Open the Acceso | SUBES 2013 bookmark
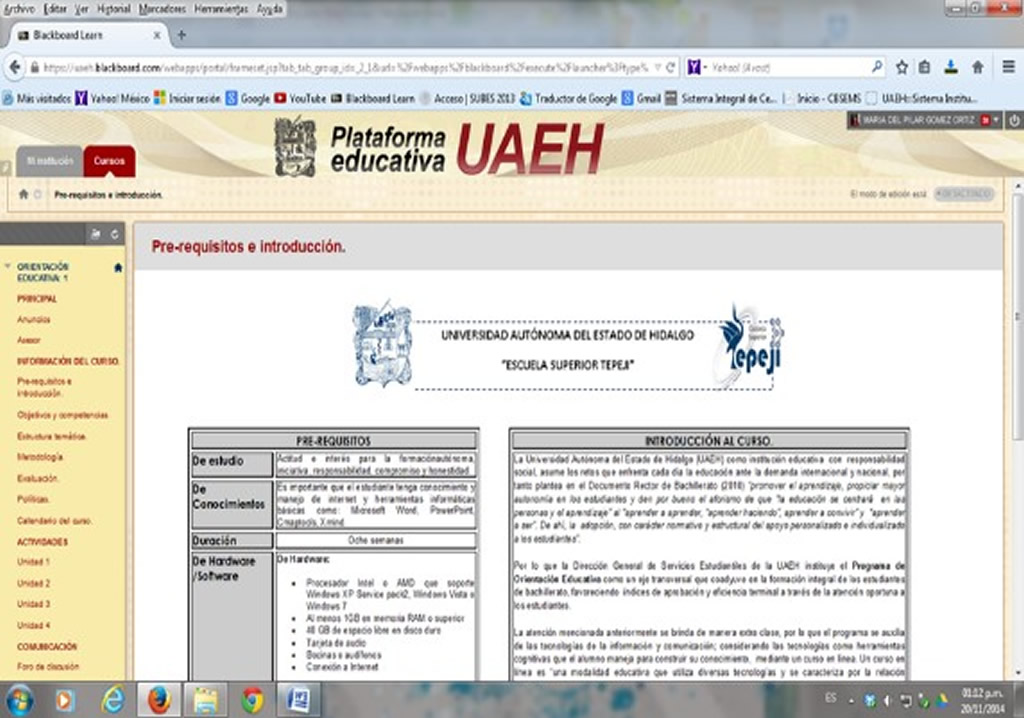Image resolution: width=1024 pixels, height=718 pixels. tap(468, 99)
